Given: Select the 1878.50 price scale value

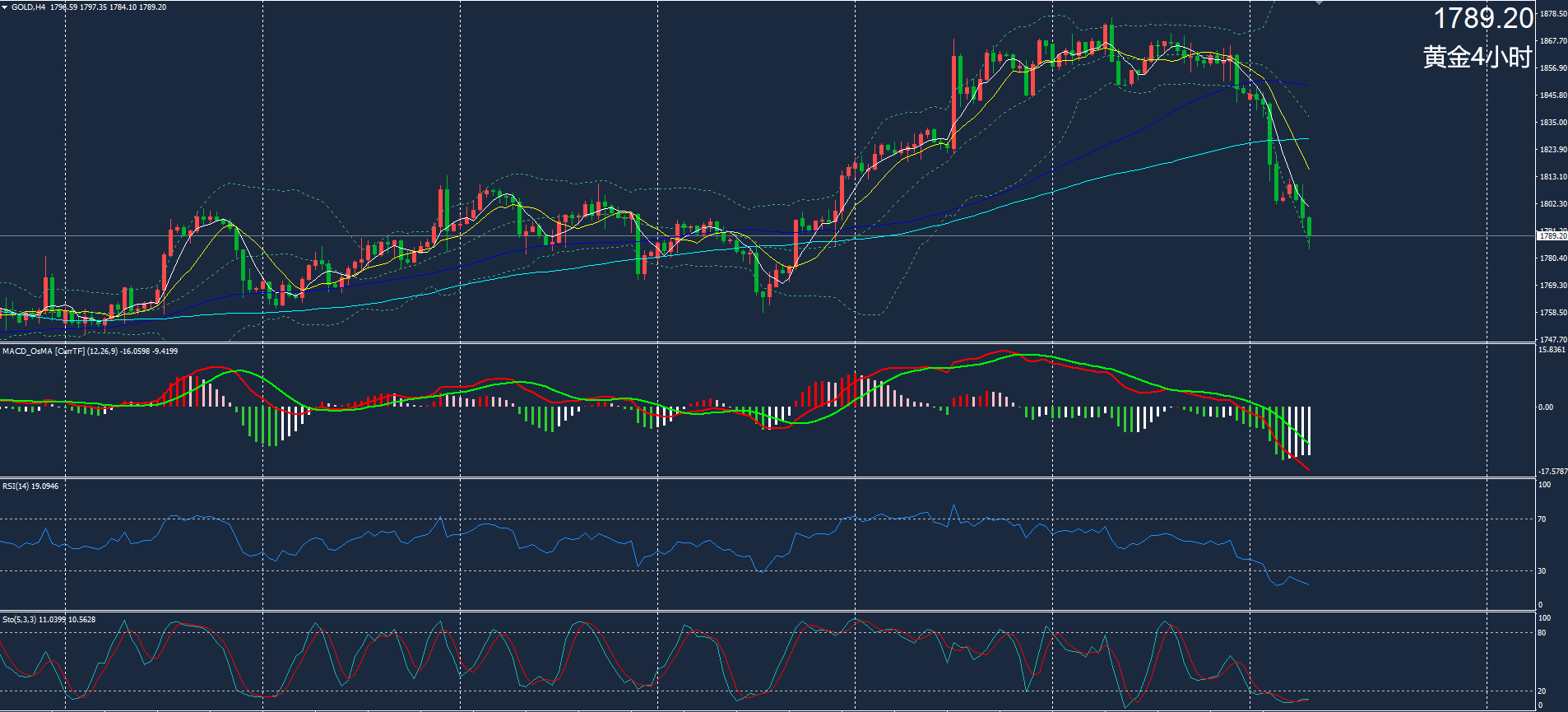Looking at the screenshot, I should 1553,14.
